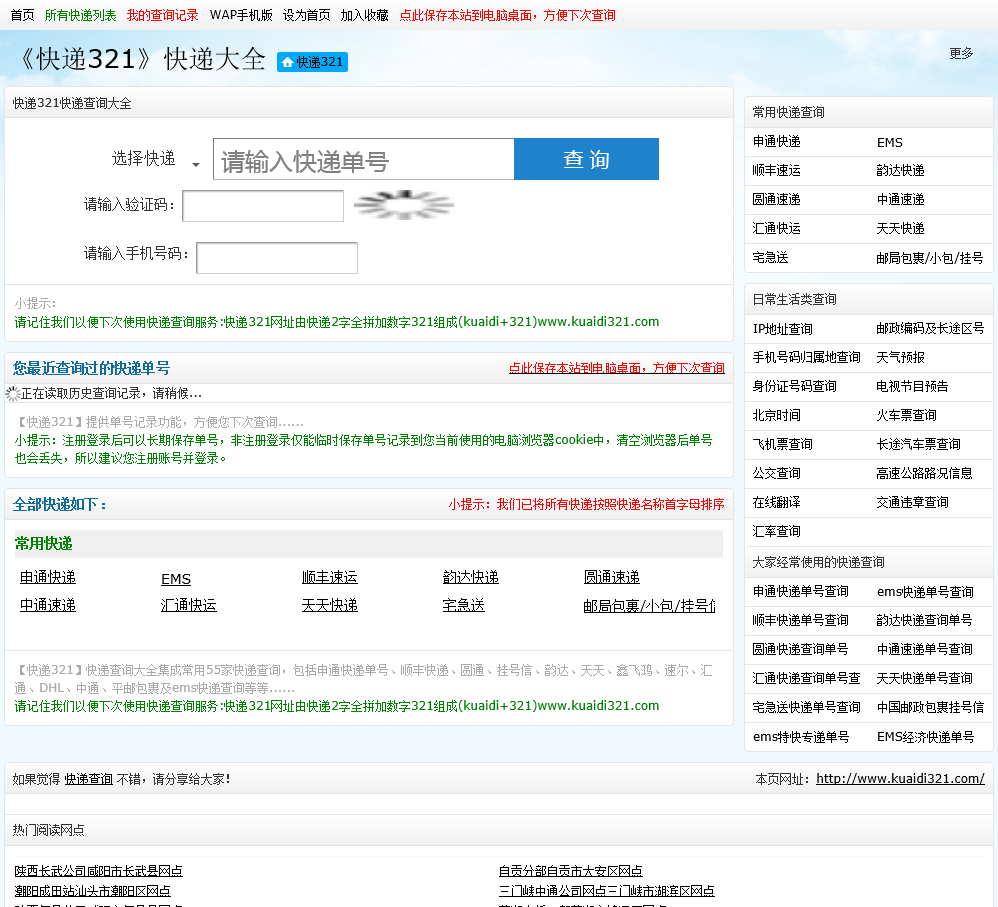This screenshot has height=907, width=998.
Task: Open 手机号码归属地查询 link
Action: point(806,357)
